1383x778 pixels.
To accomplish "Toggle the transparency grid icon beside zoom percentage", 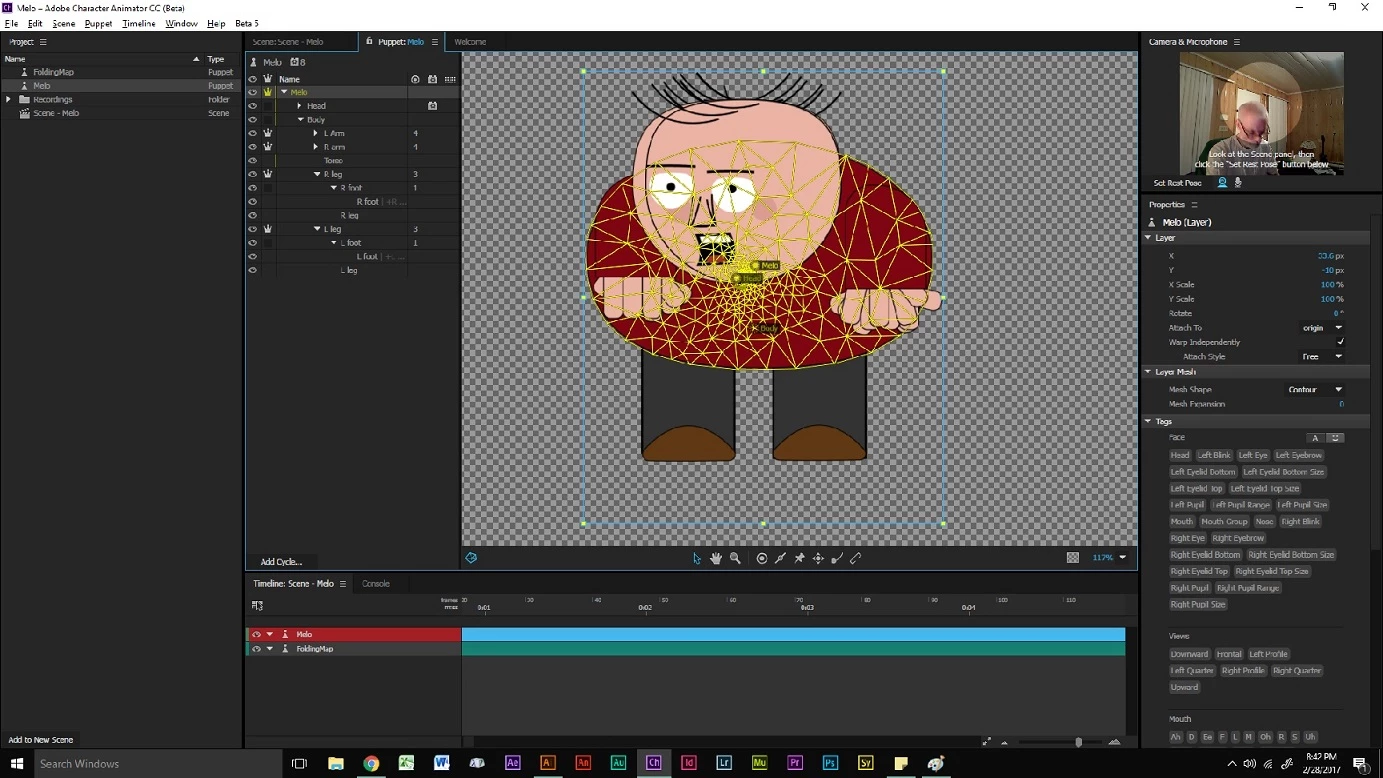I will tap(1073, 558).
